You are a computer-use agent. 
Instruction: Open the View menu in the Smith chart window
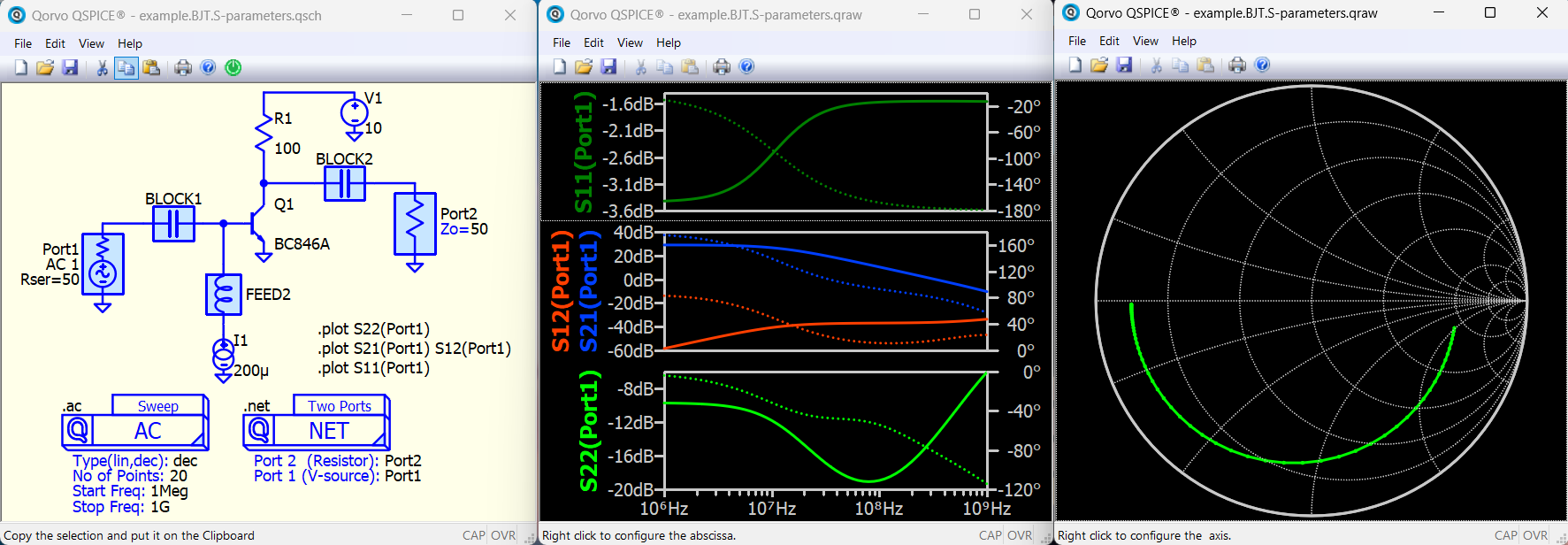[x=1145, y=41]
